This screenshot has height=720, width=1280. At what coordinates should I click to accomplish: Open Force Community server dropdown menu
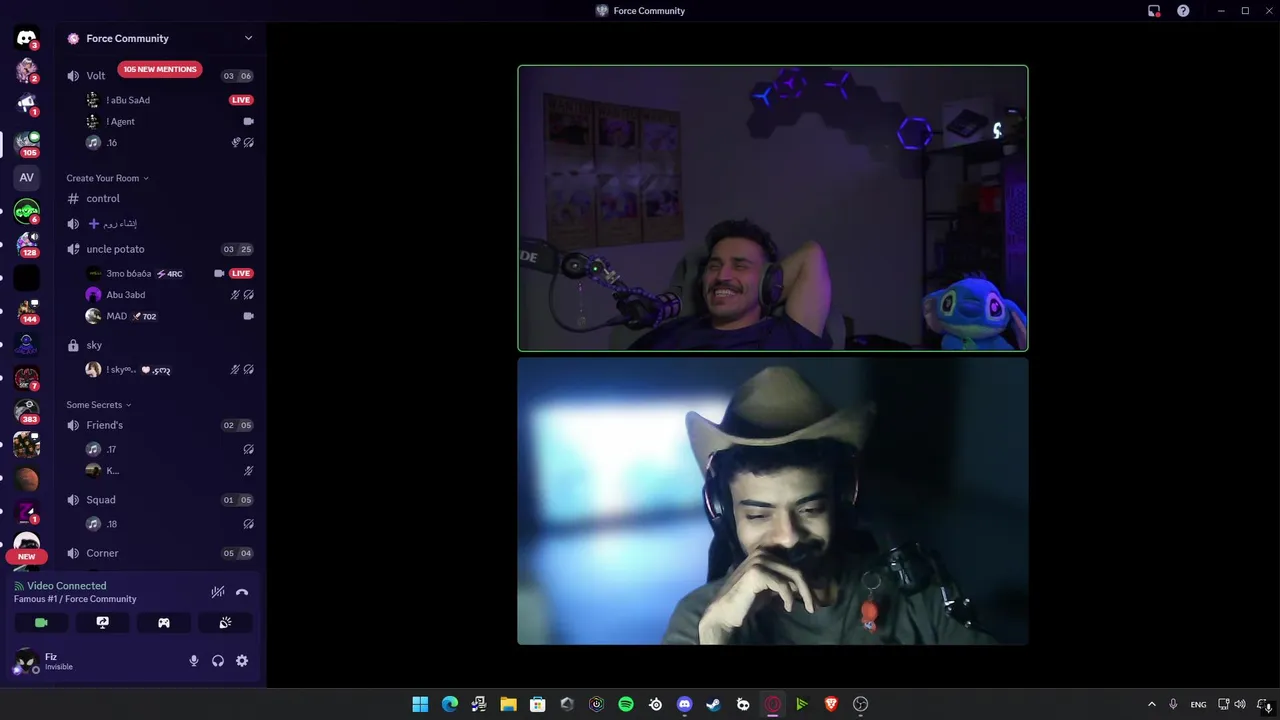click(248, 38)
